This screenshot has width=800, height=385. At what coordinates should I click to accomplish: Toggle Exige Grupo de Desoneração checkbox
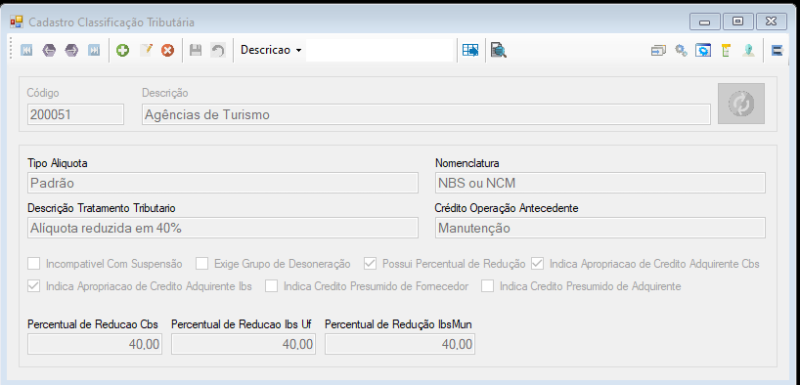202,264
